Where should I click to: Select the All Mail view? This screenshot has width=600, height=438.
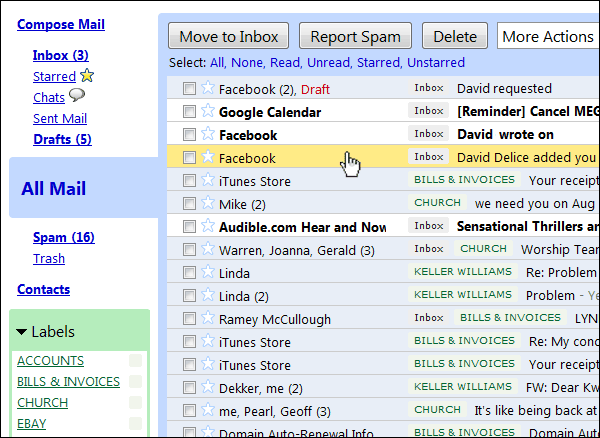point(54,189)
